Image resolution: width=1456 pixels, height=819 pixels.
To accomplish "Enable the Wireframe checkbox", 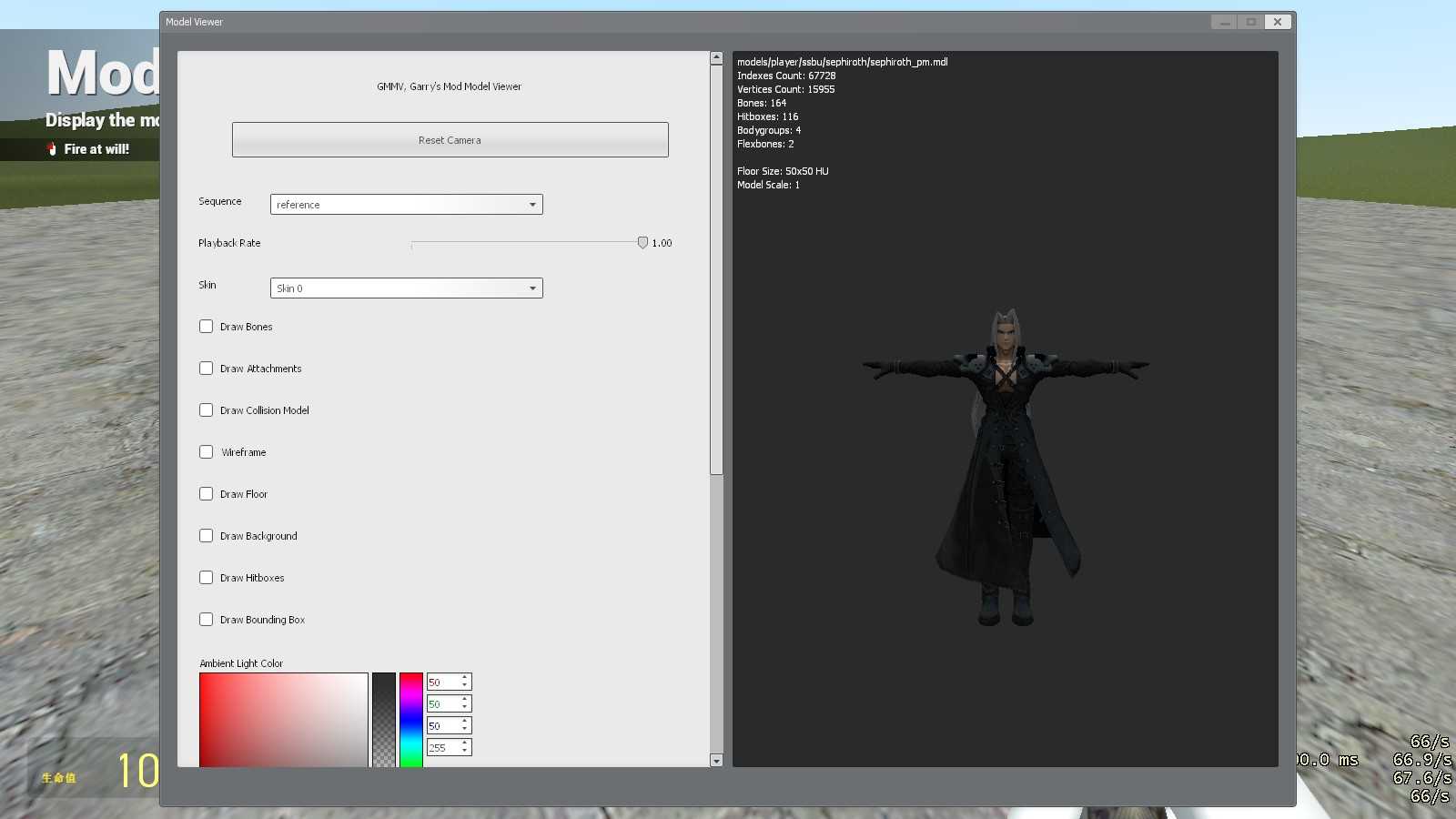I will click(207, 451).
